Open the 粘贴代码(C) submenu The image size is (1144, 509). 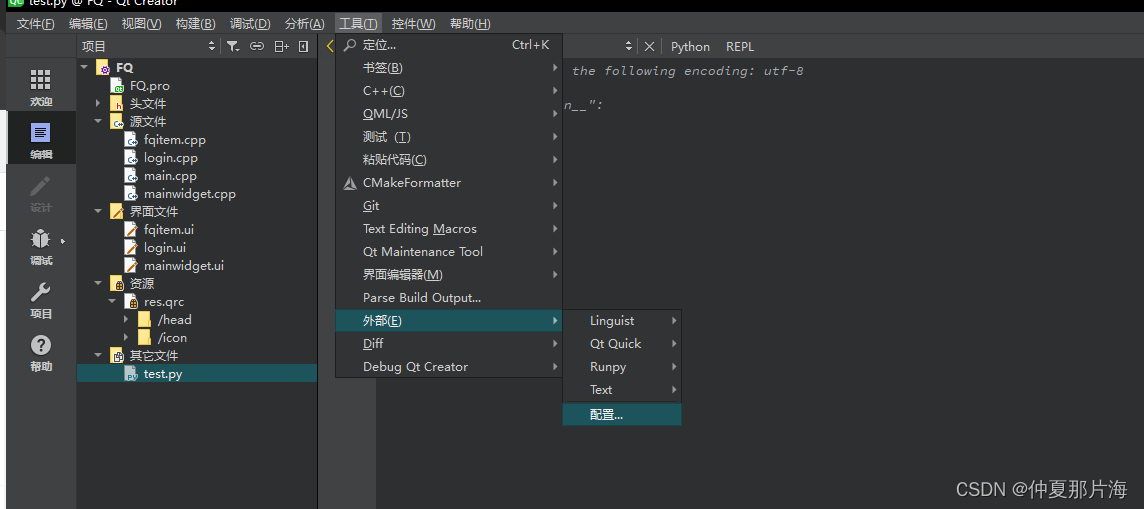(x=449, y=160)
